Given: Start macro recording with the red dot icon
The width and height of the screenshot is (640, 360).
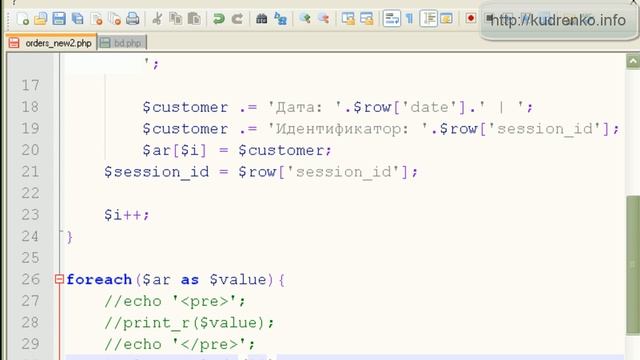Looking at the screenshot, I should coord(471,19).
